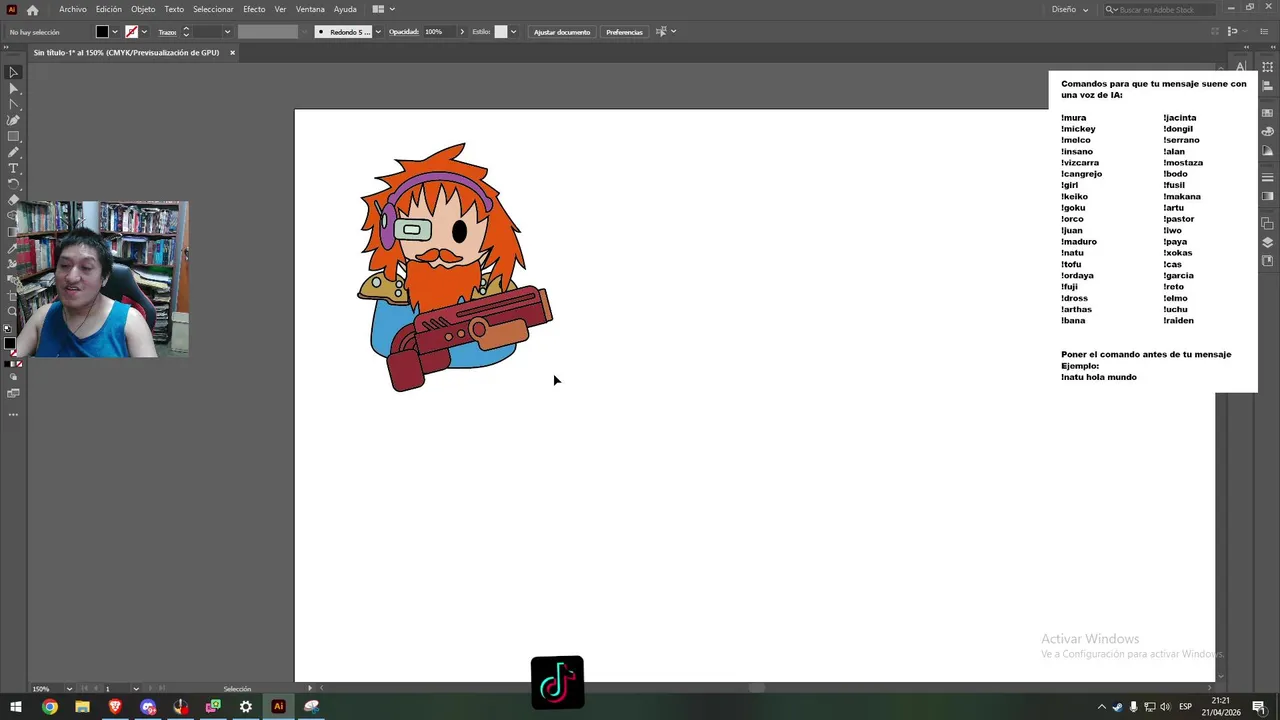Open the Character panel icon

pyautogui.click(x=1240, y=66)
